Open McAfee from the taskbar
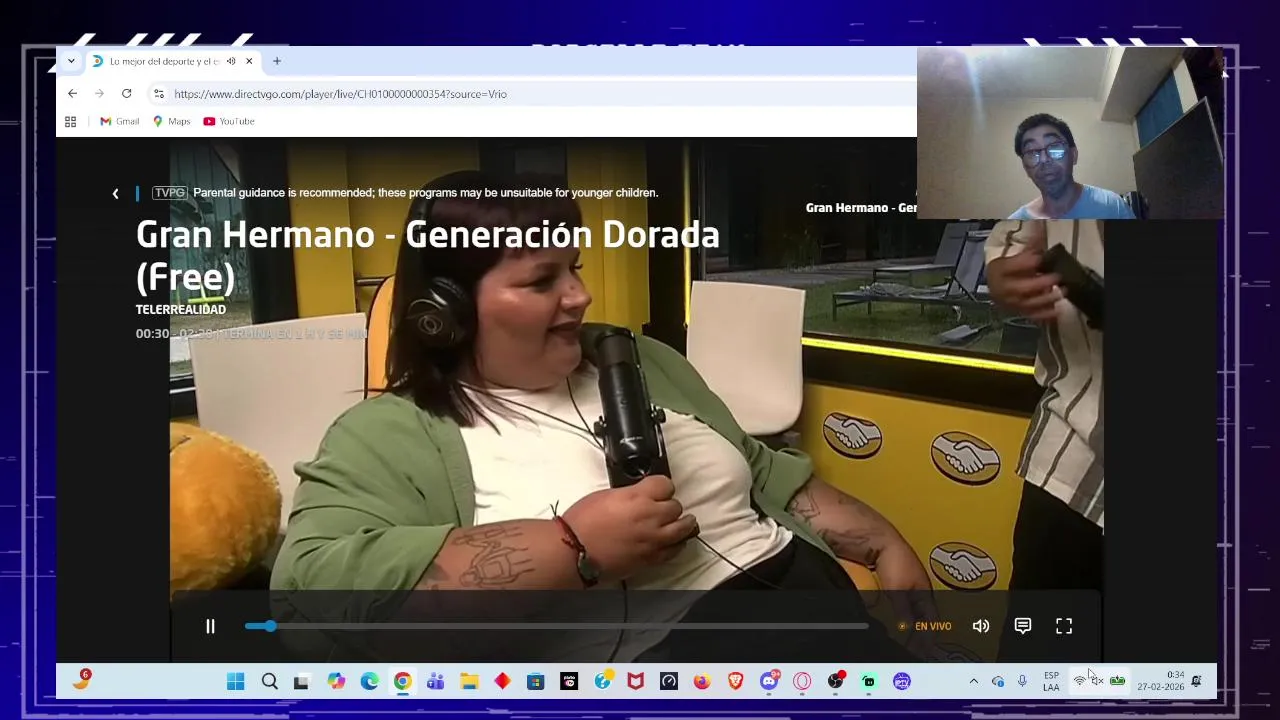This screenshot has width=1280, height=720. 635,681
